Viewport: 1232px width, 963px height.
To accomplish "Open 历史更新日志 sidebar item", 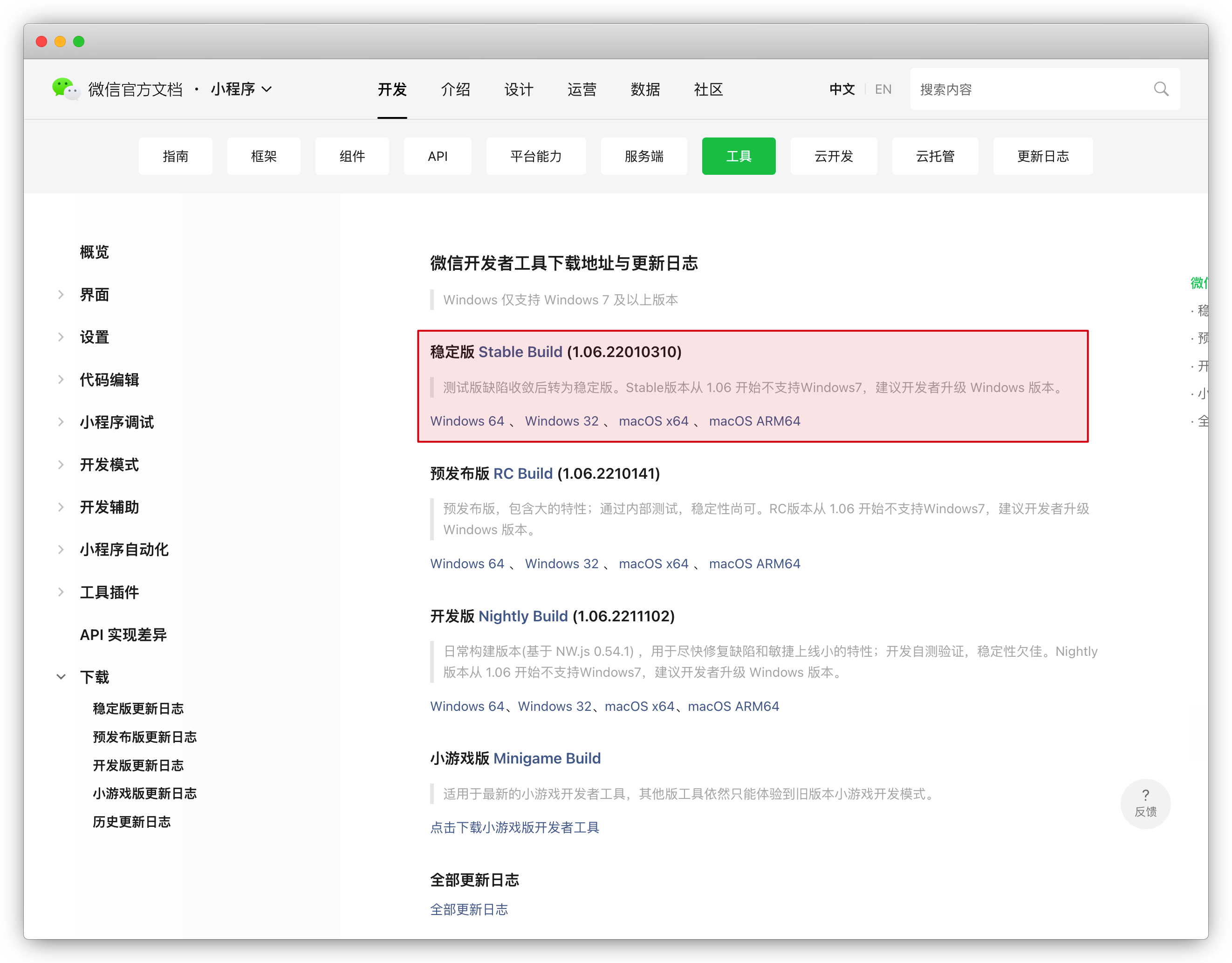I will [x=131, y=821].
